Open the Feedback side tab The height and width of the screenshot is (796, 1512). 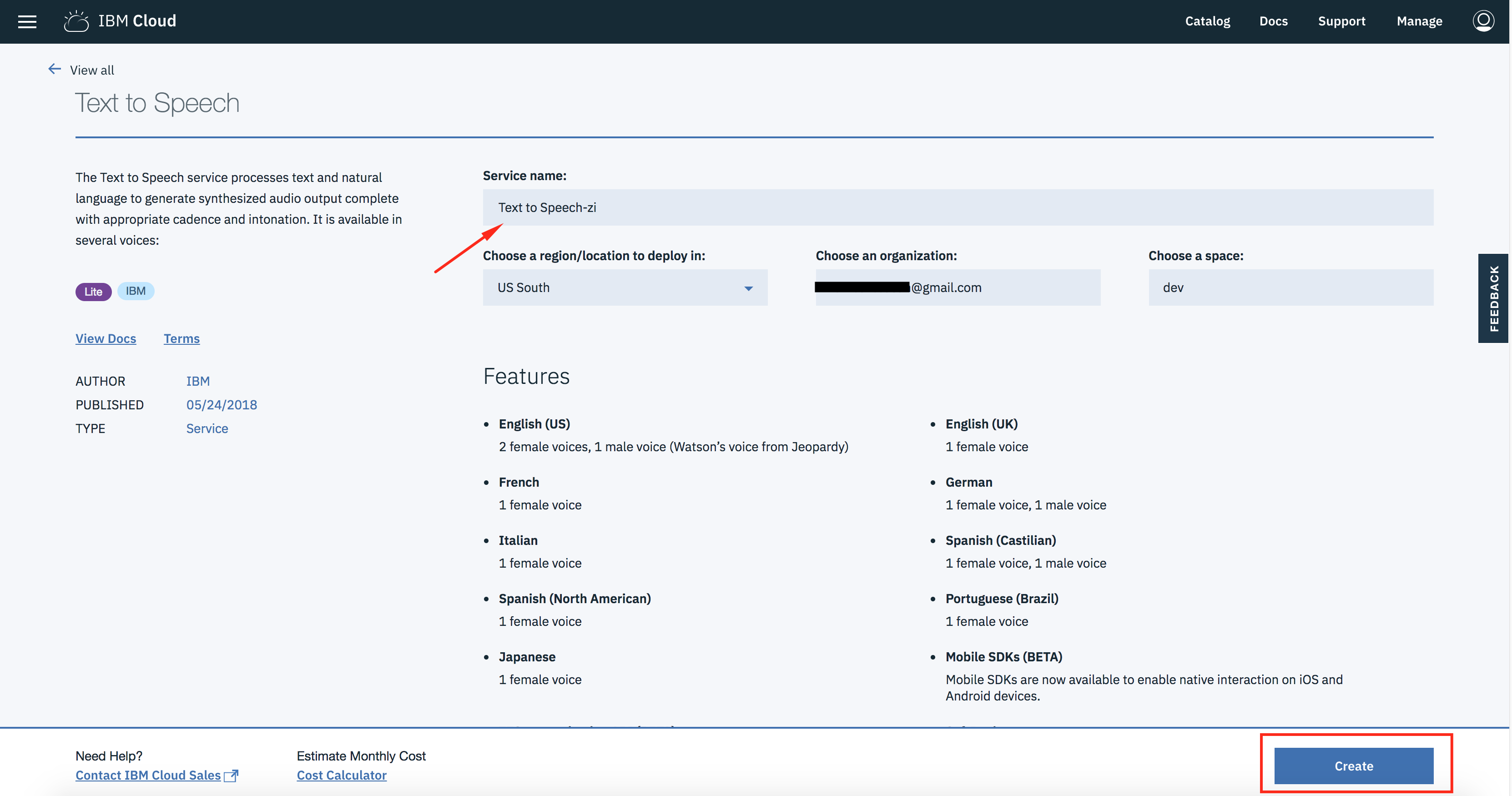[x=1494, y=298]
